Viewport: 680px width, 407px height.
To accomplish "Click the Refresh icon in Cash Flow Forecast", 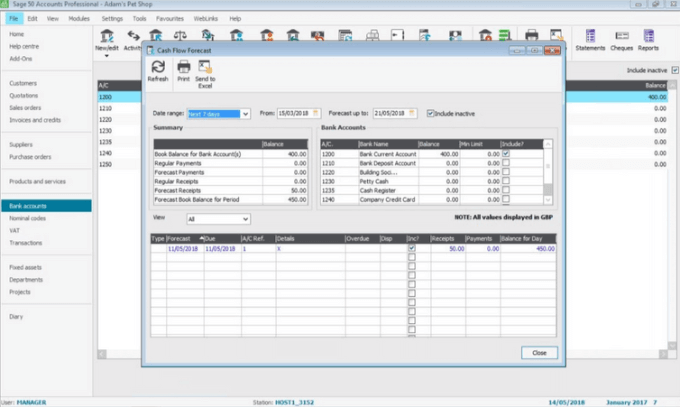I will 157,70.
